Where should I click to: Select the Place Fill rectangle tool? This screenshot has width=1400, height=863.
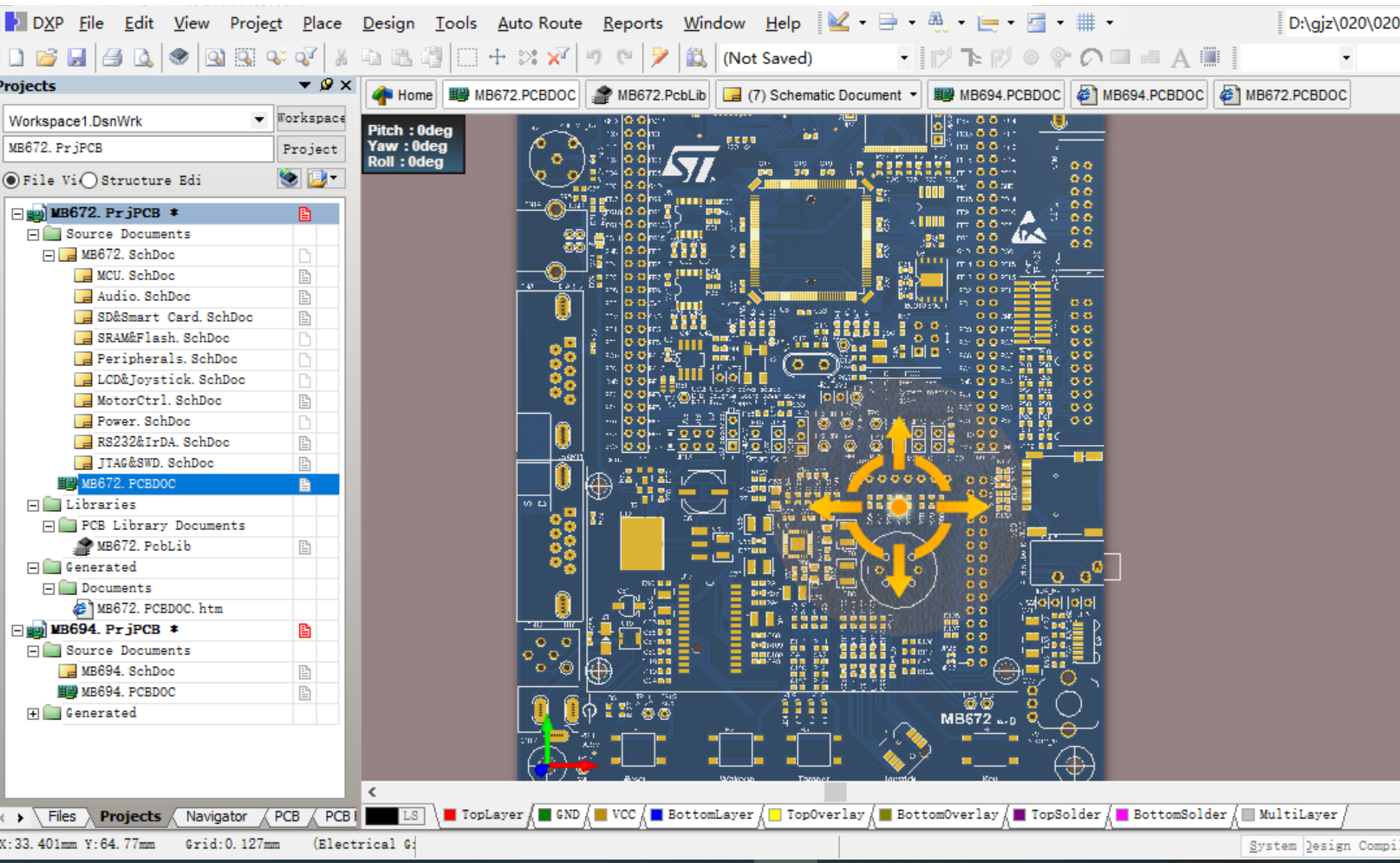click(x=1121, y=58)
